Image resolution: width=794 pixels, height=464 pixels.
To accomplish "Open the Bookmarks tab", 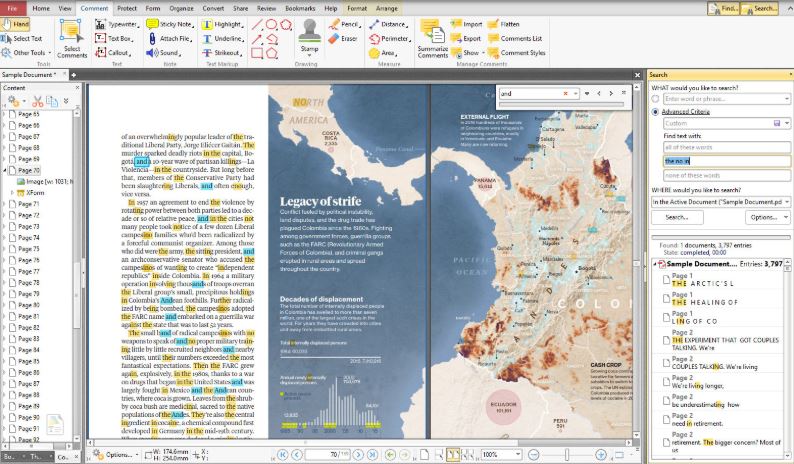I will coord(300,8).
